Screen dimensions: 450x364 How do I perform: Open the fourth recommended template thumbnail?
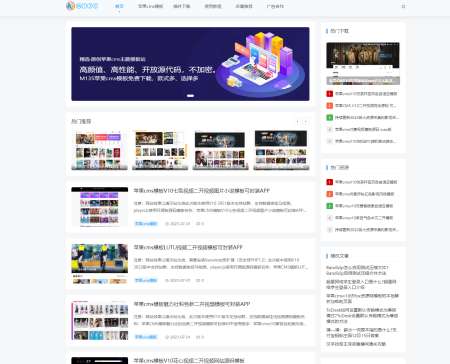[x=281, y=150]
